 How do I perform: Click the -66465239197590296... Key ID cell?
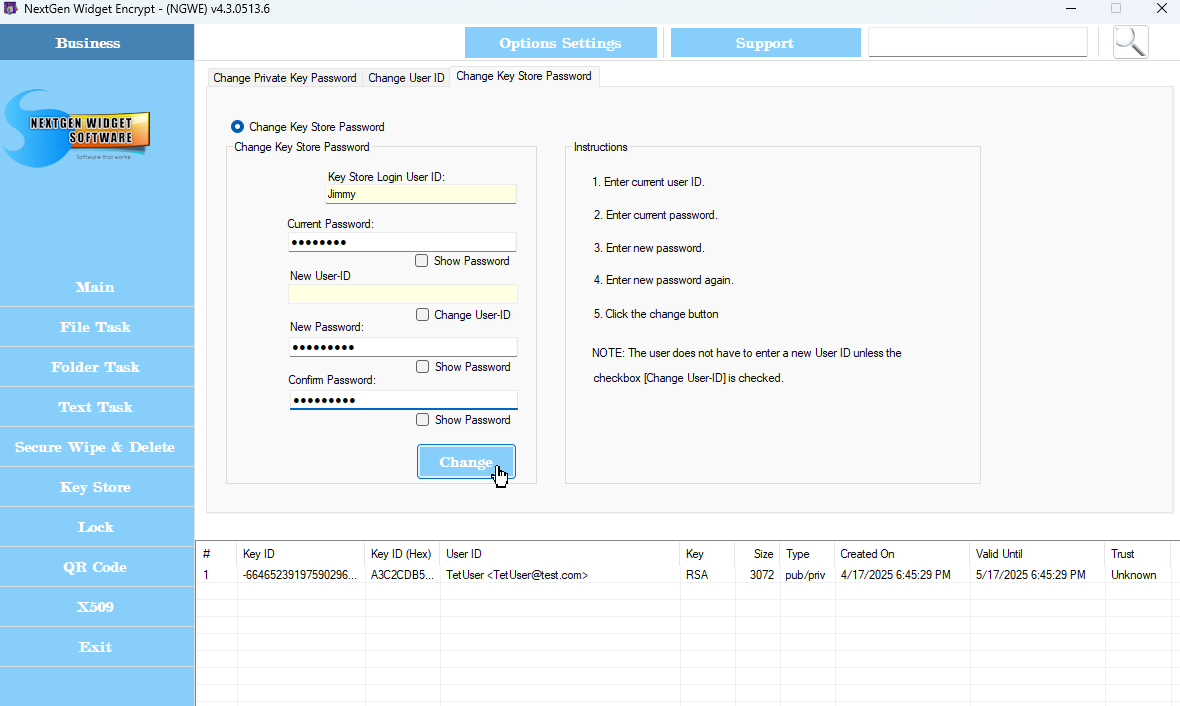point(301,575)
